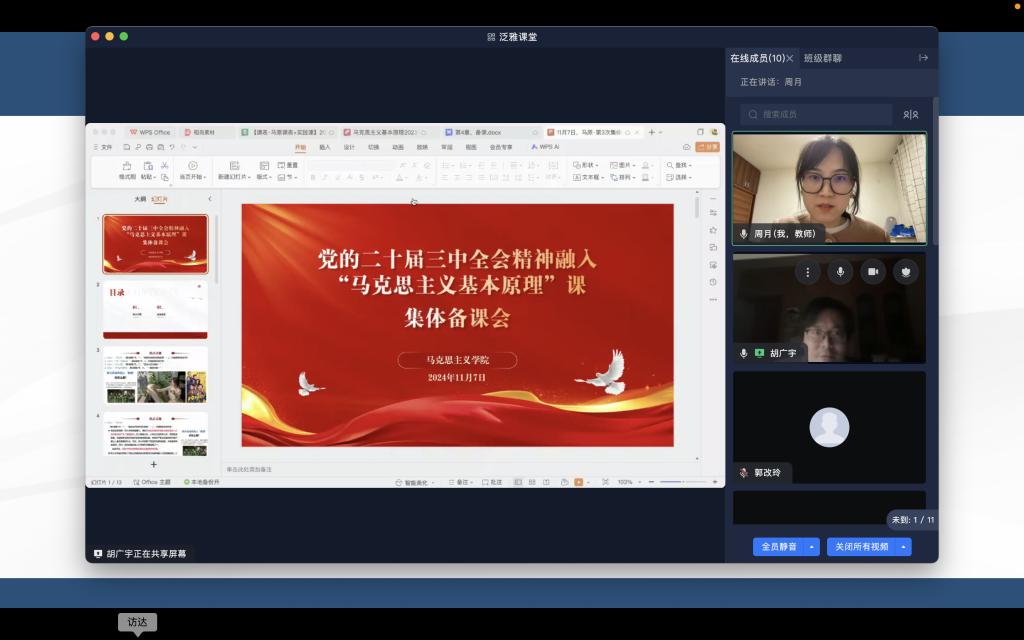Switch to the 大纲 outline view tab

140,199
